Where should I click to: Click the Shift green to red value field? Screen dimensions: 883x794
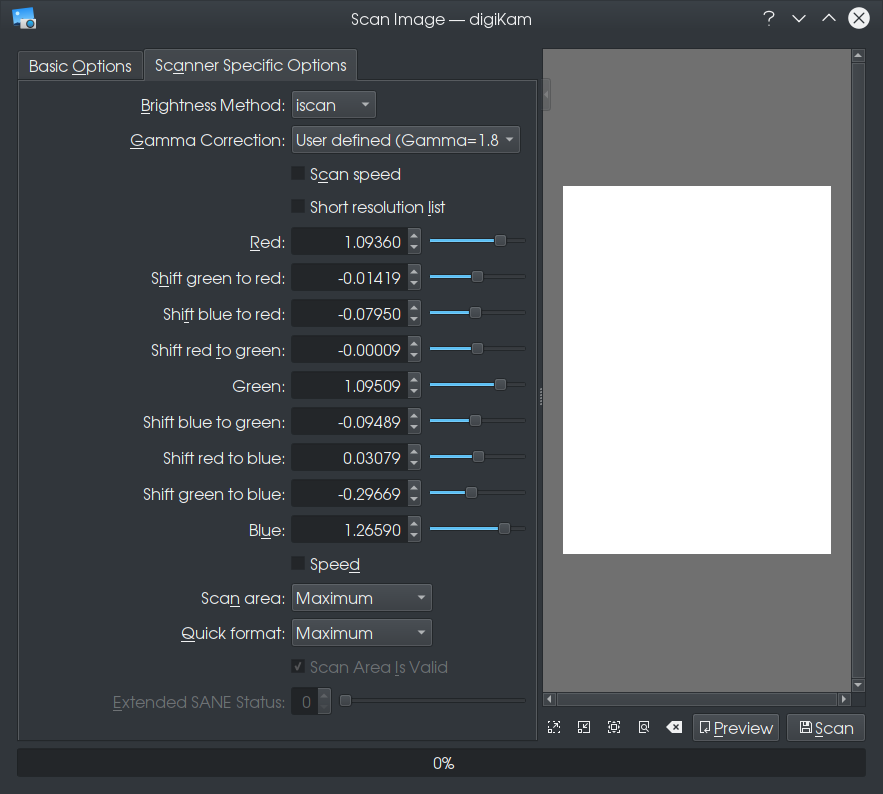click(x=350, y=278)
